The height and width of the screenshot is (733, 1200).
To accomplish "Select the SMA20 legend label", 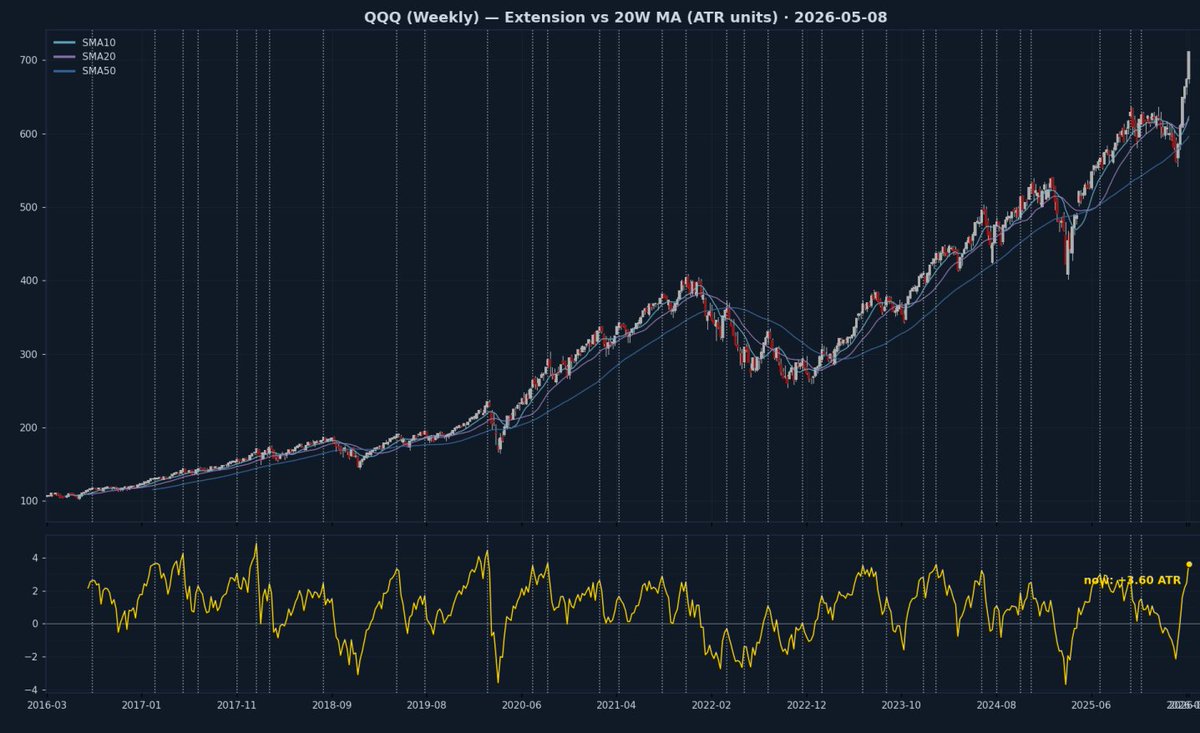I will 99,57.
